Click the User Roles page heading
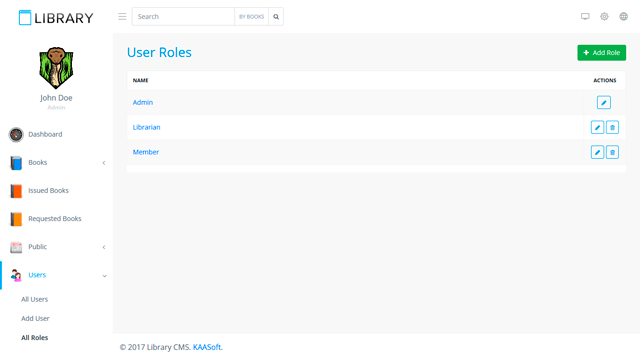This screenshot has height=360, width=640. 159,52
